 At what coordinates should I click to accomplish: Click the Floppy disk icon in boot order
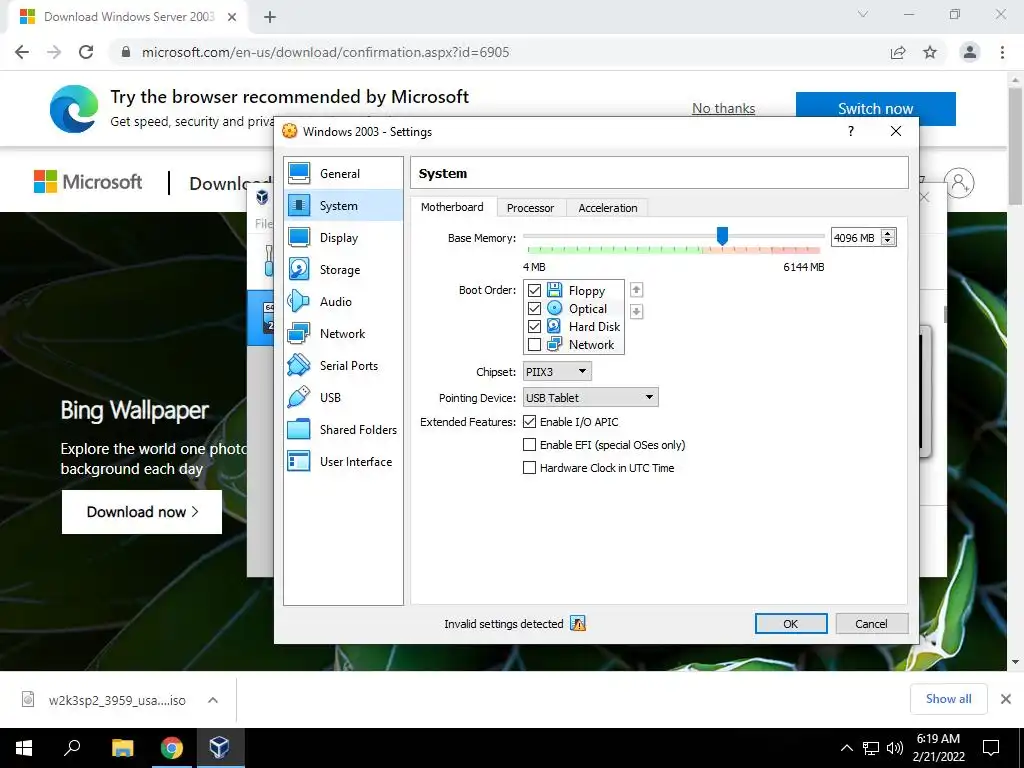(x=554, y=290)
